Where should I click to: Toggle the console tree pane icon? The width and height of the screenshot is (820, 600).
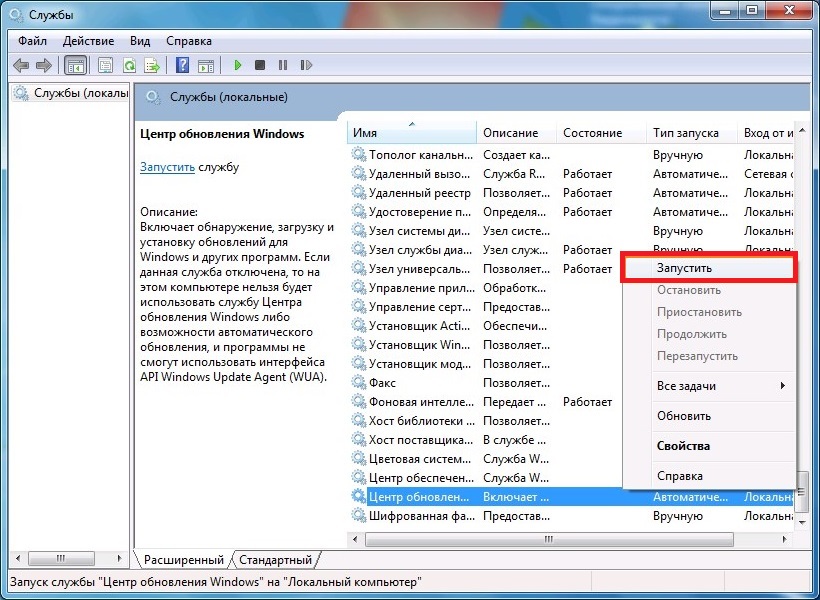[x=75, y=65]
